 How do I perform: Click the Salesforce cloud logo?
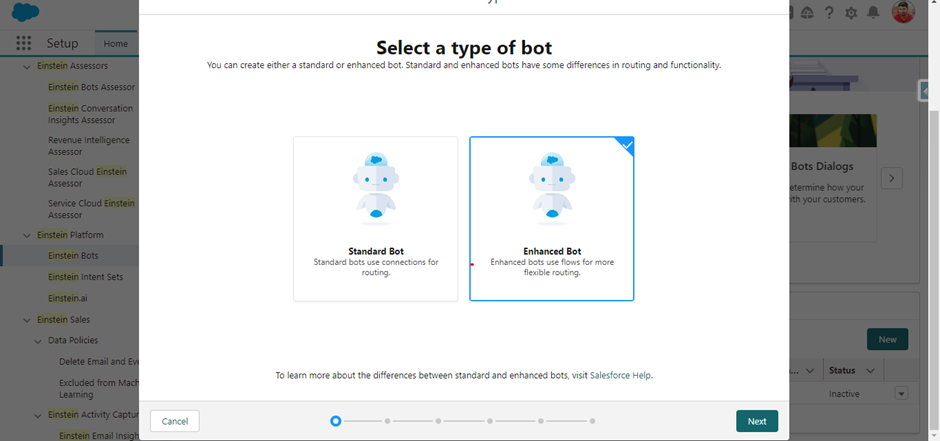pyautogui.click(x=25, y=12)
